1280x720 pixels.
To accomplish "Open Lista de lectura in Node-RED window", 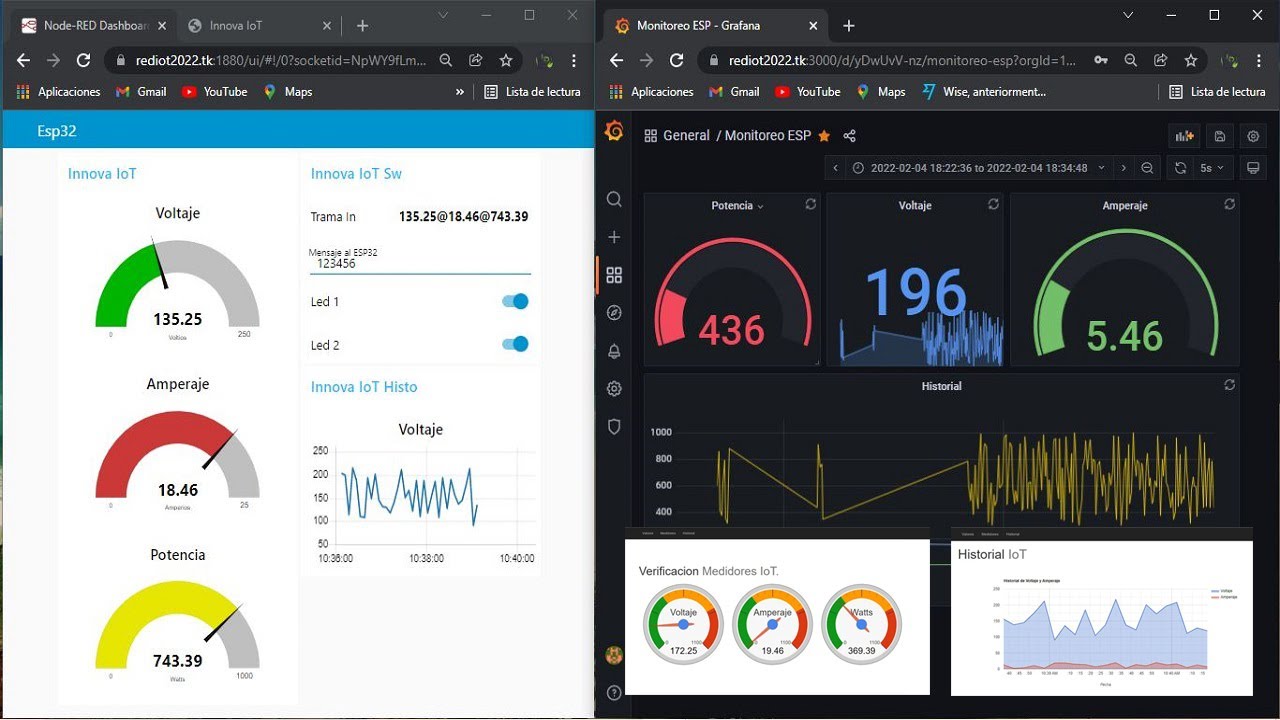I will pyautogui.click(x=532, y=92).
